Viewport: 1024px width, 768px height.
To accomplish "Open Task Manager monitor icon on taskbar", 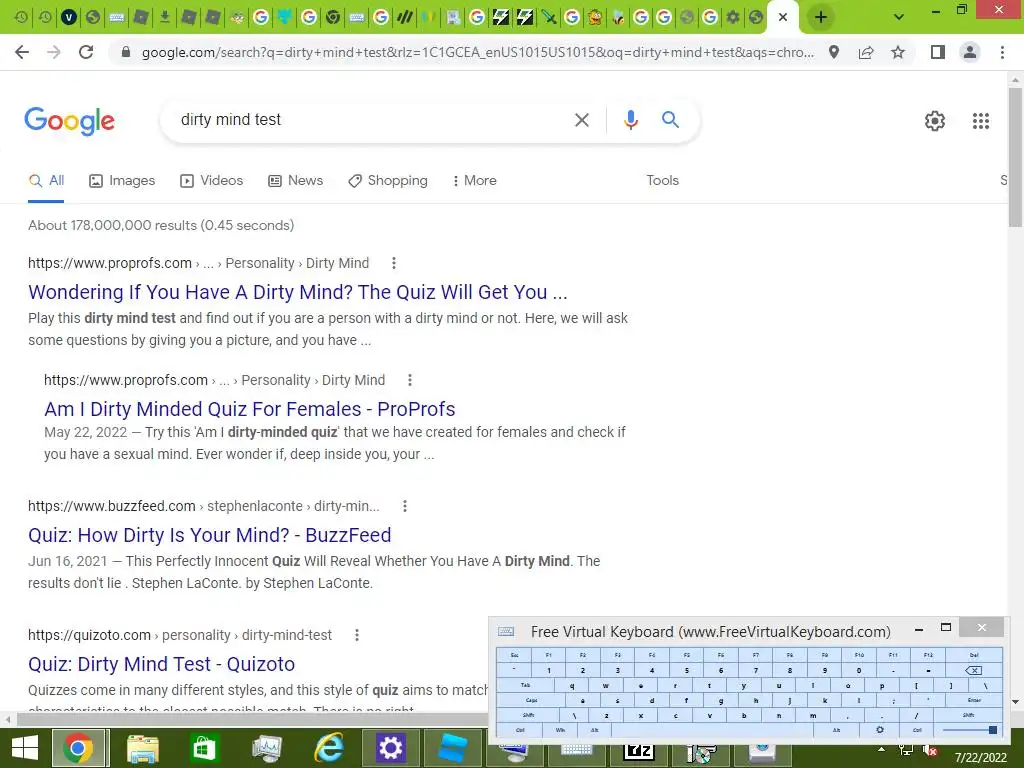I will 266,748.
